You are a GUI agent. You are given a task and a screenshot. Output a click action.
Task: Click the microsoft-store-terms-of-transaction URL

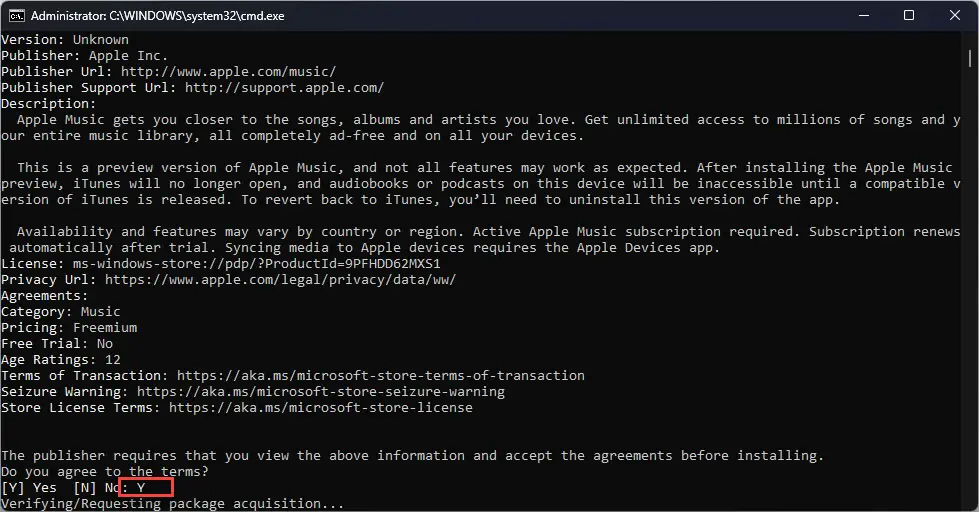click(x=381, y=375)
